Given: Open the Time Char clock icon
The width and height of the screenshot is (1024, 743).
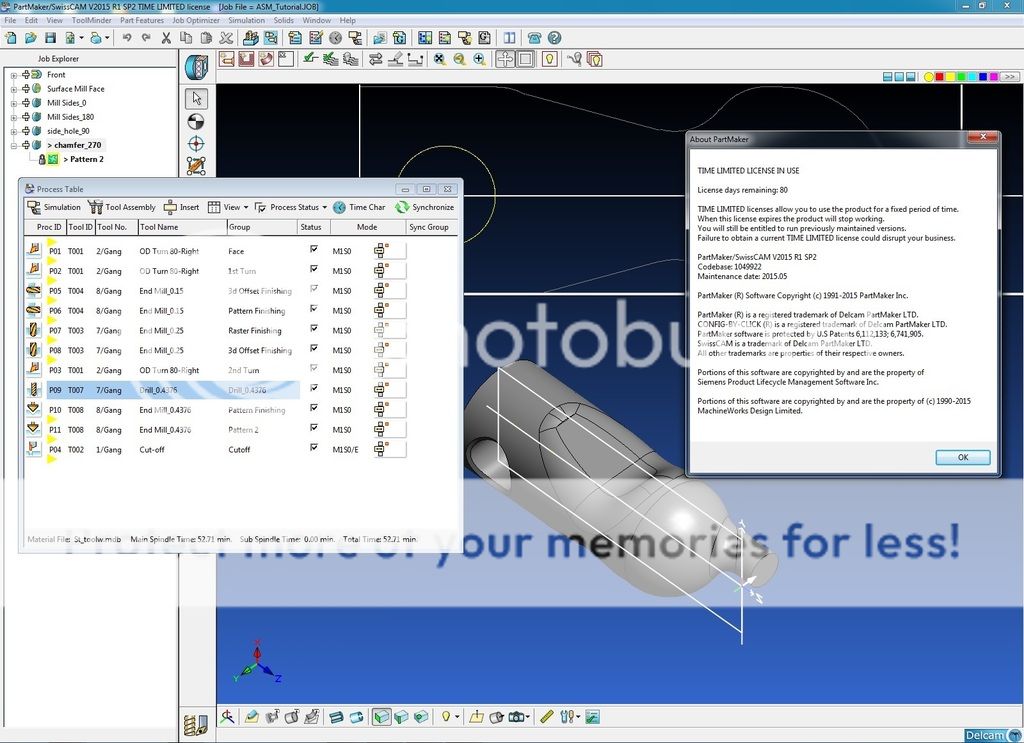Looking at the screenshot, I should coord(340,207).
